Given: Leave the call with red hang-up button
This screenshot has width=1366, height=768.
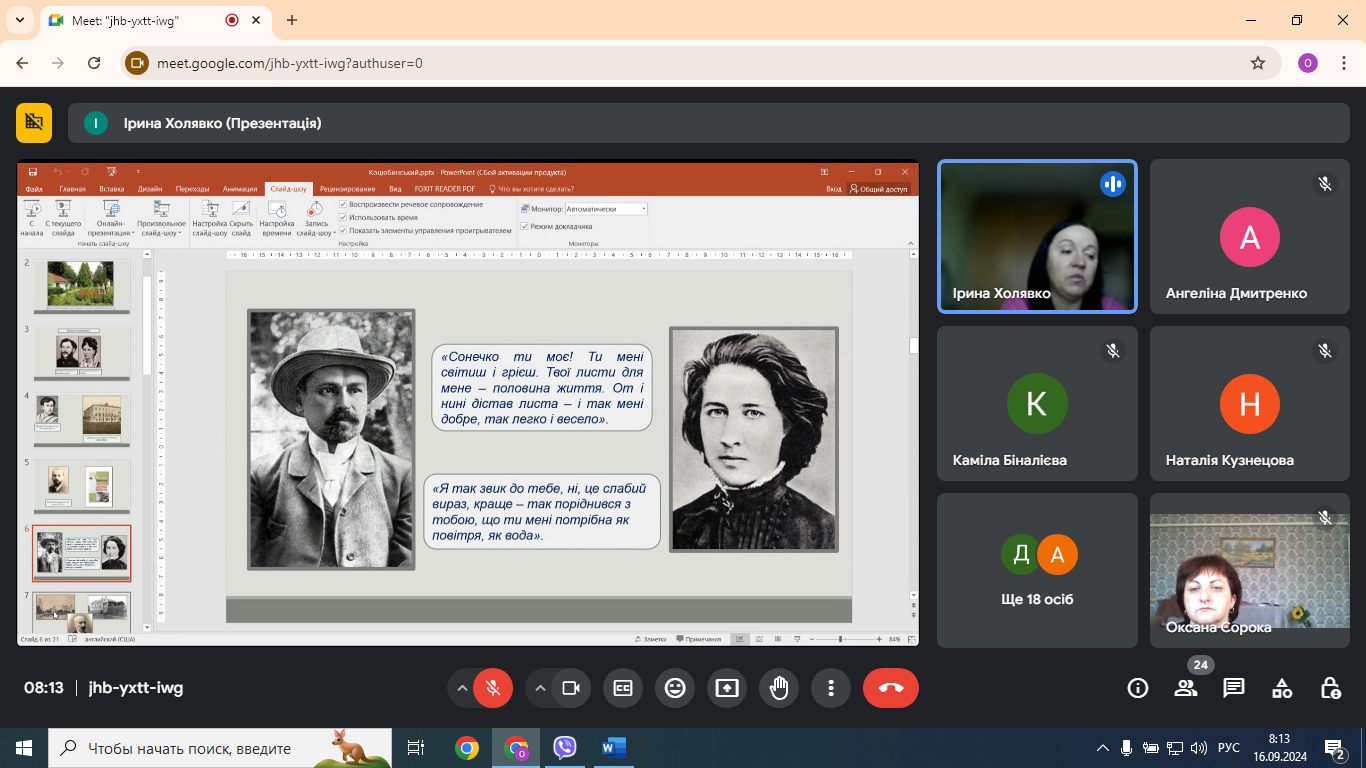Looking at the screenshot, I should (891, 688).
